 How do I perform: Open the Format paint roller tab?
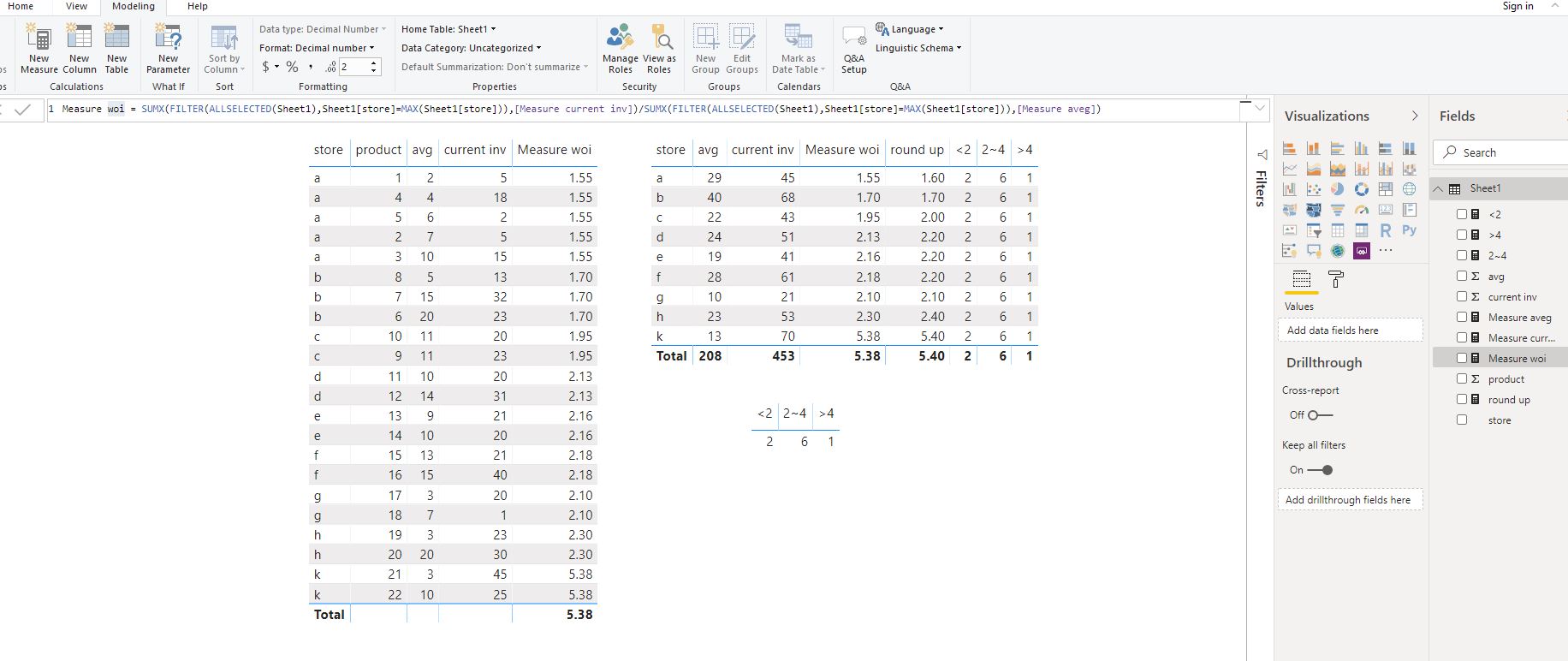pyautogui.click(x=1336, y=279)
